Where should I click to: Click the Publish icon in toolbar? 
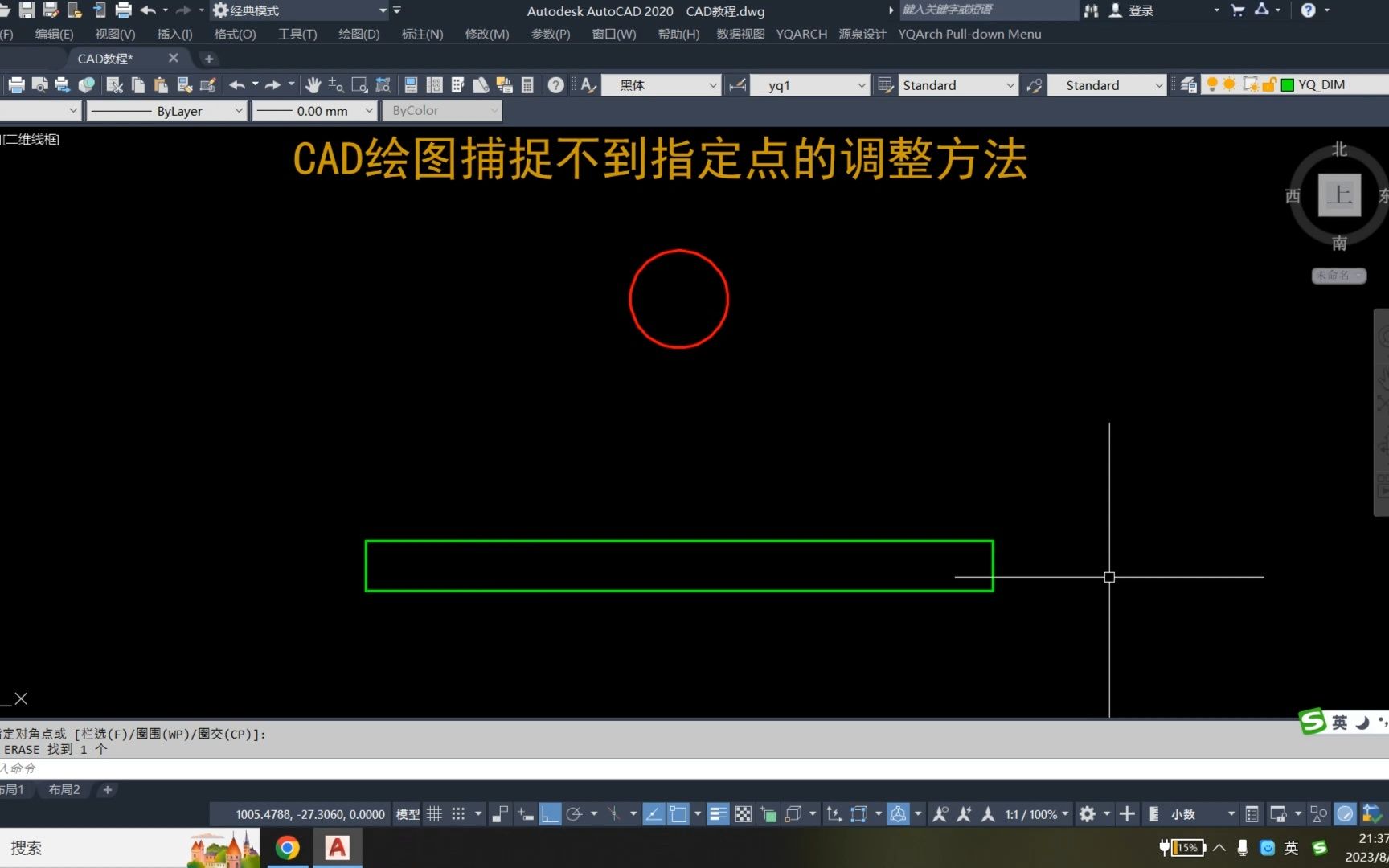coord(62,85)
